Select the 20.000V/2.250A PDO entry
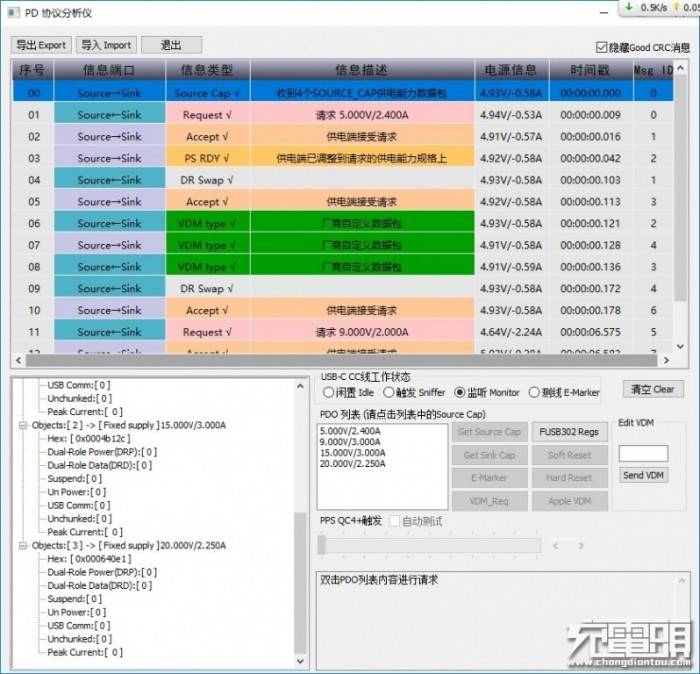The height and width of the screenshot is (674, 700). point(353,464)
